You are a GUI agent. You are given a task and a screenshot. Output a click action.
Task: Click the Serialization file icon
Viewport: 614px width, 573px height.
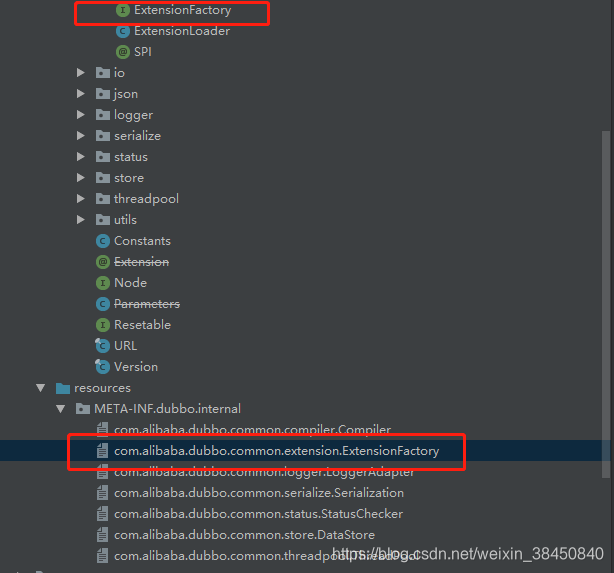103,493
